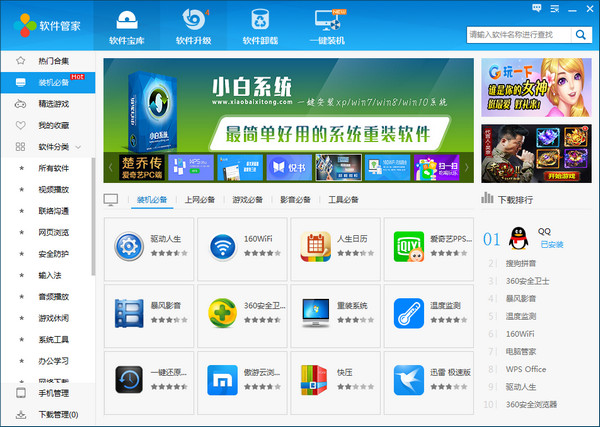Click the monitor icon beside category tabs
The width and height of the screenshot is (600, 427).
pyautogui.click(x=111, y=200)
